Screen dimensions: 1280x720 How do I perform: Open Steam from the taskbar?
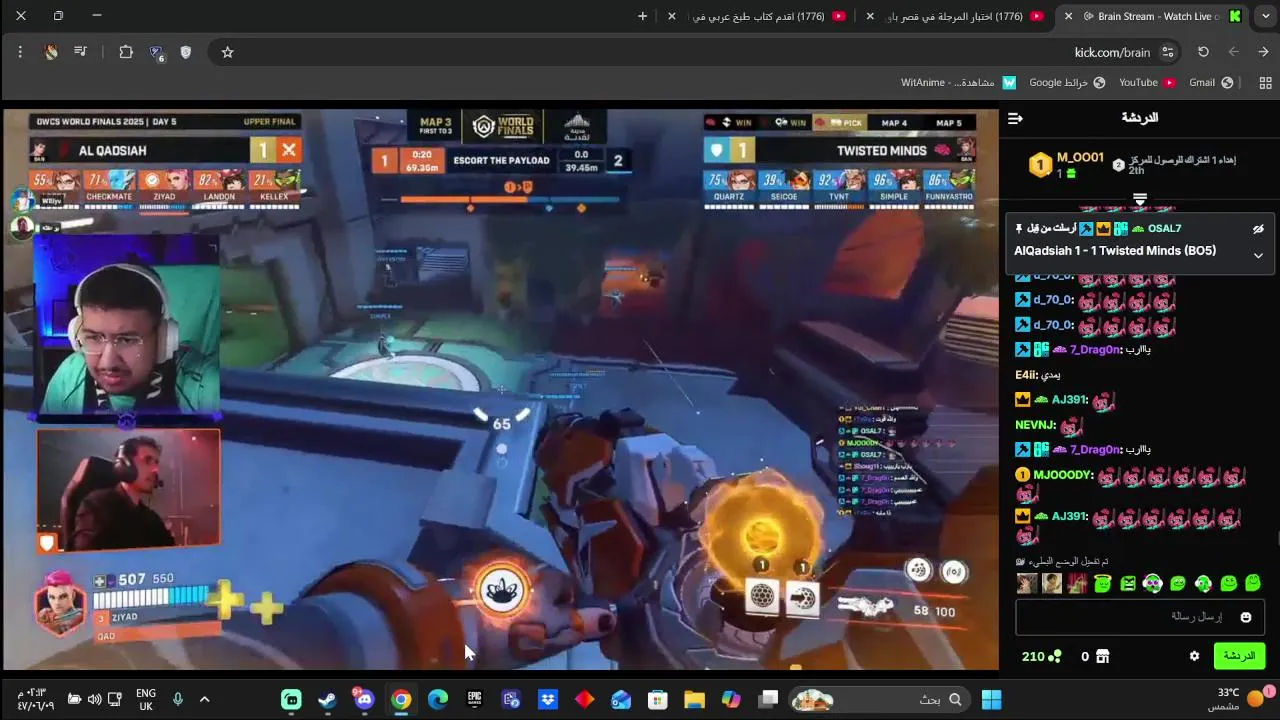[327, 699]
